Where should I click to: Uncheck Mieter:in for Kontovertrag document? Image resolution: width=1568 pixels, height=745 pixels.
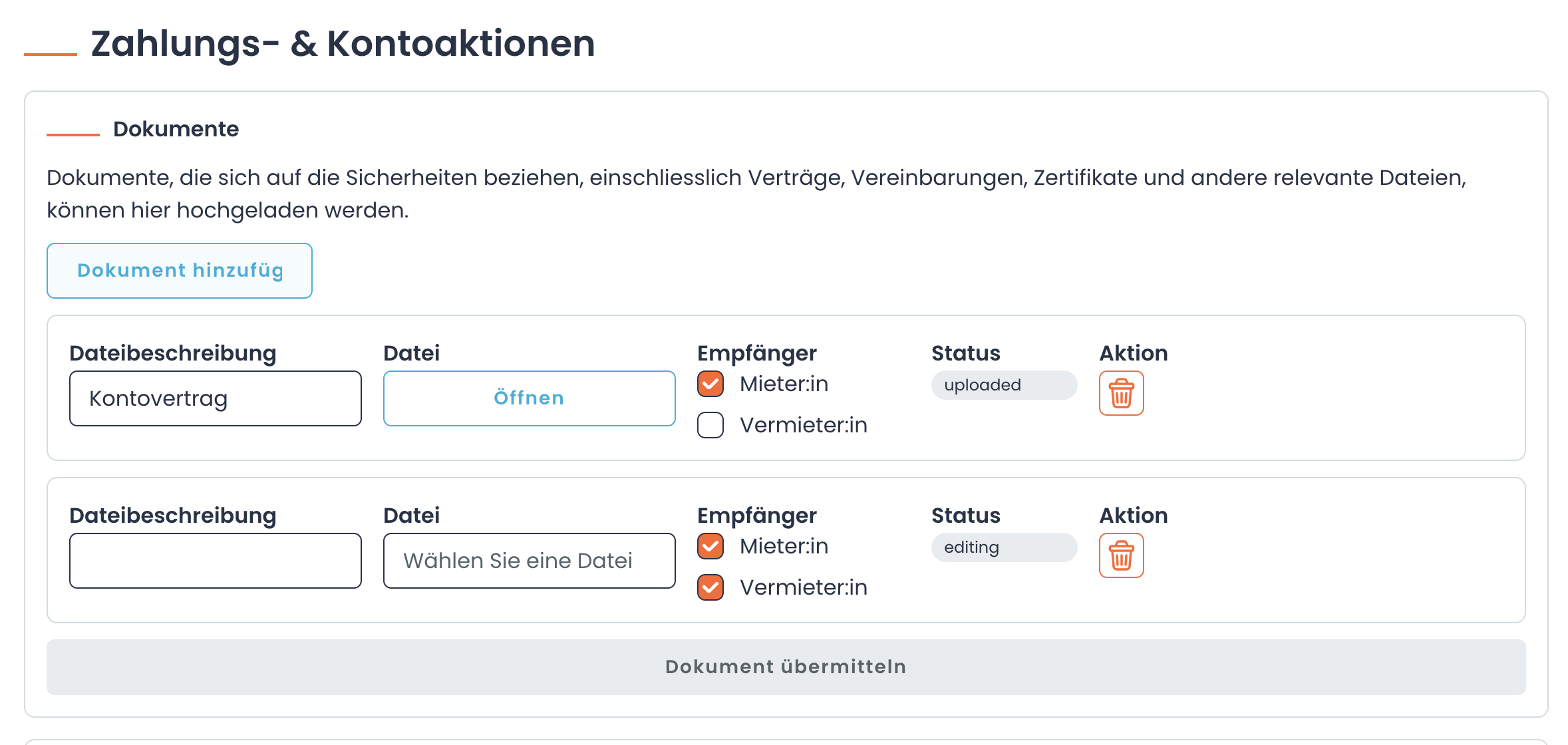[709, 384]
